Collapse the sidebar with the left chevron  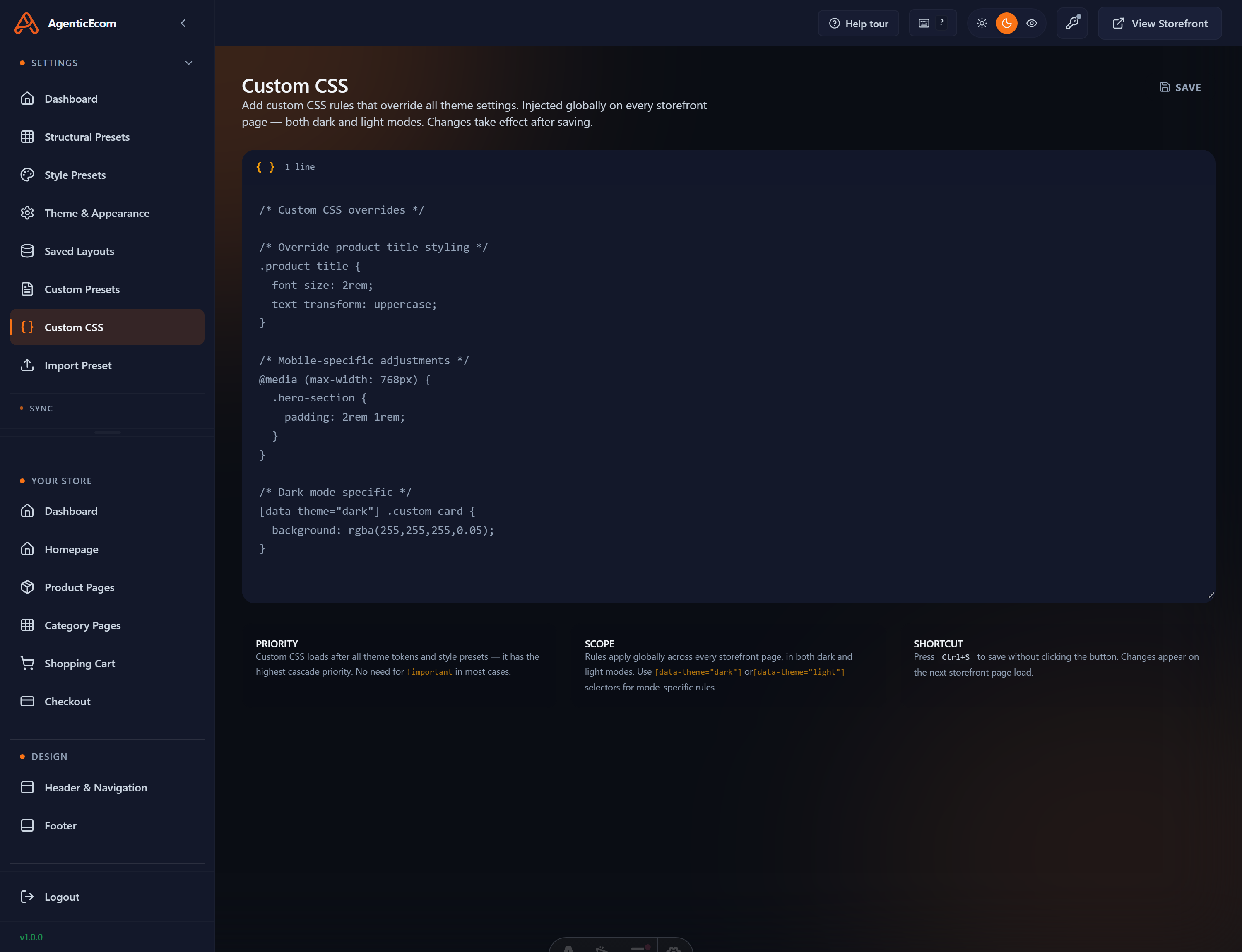tap(183, 23)
